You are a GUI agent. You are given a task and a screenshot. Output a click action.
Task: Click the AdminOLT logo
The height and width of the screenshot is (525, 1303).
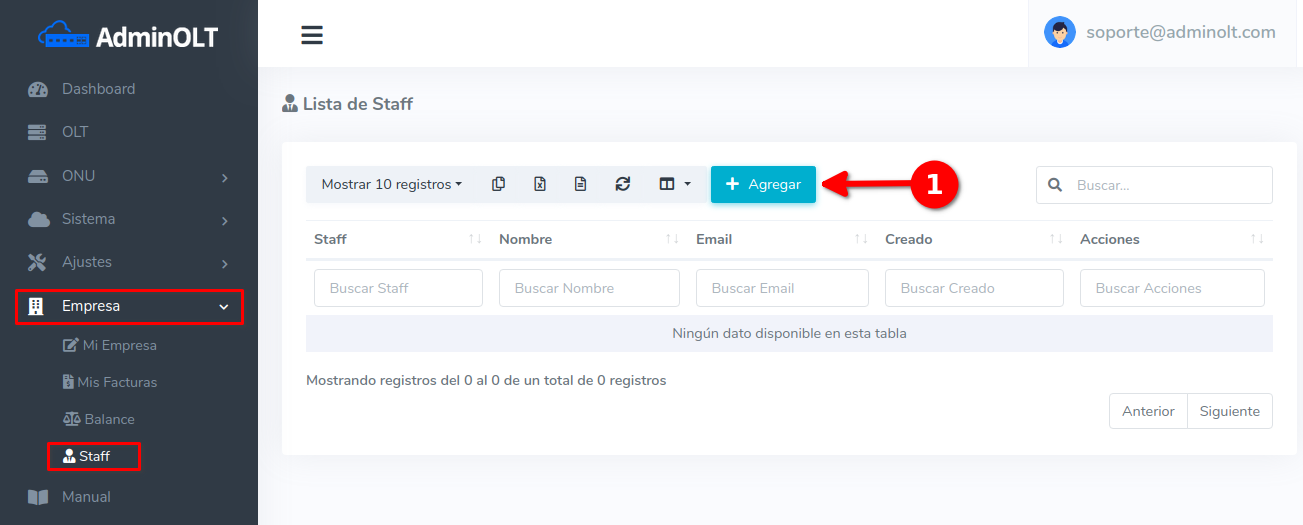(128, 37)
